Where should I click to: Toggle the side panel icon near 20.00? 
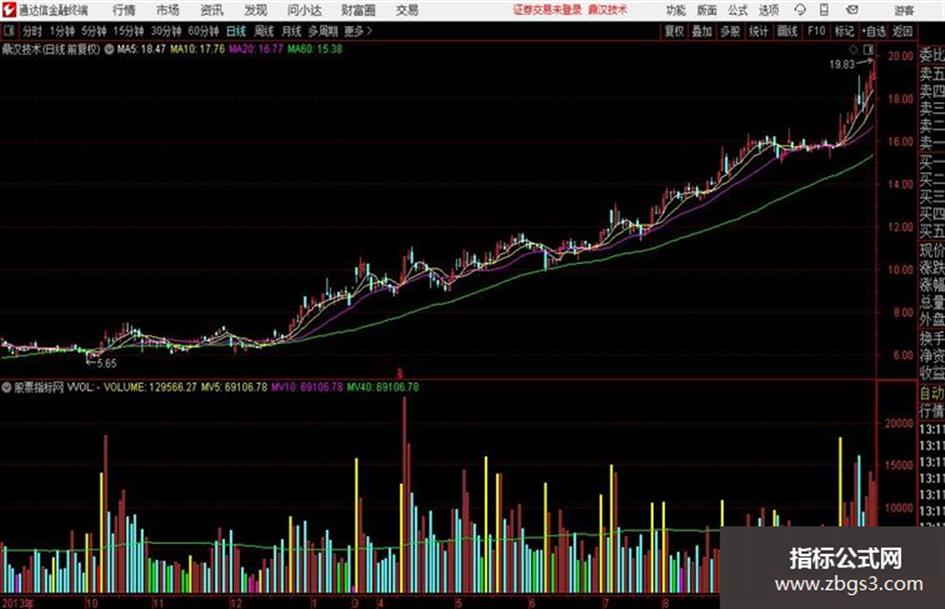pyautogui.click(x=868, y=49)
